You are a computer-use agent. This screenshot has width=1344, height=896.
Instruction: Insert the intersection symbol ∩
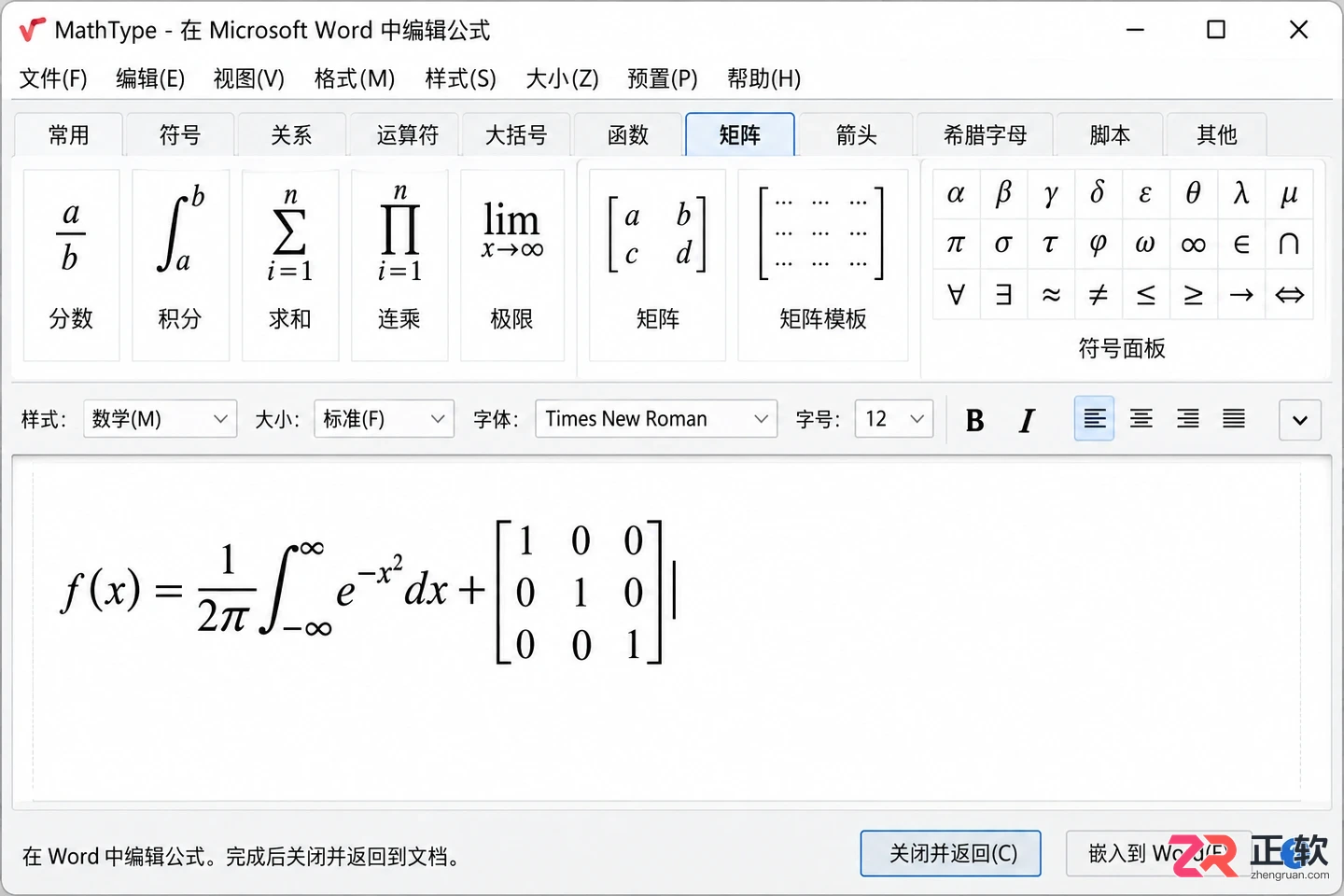click(x=1290, y=244)
